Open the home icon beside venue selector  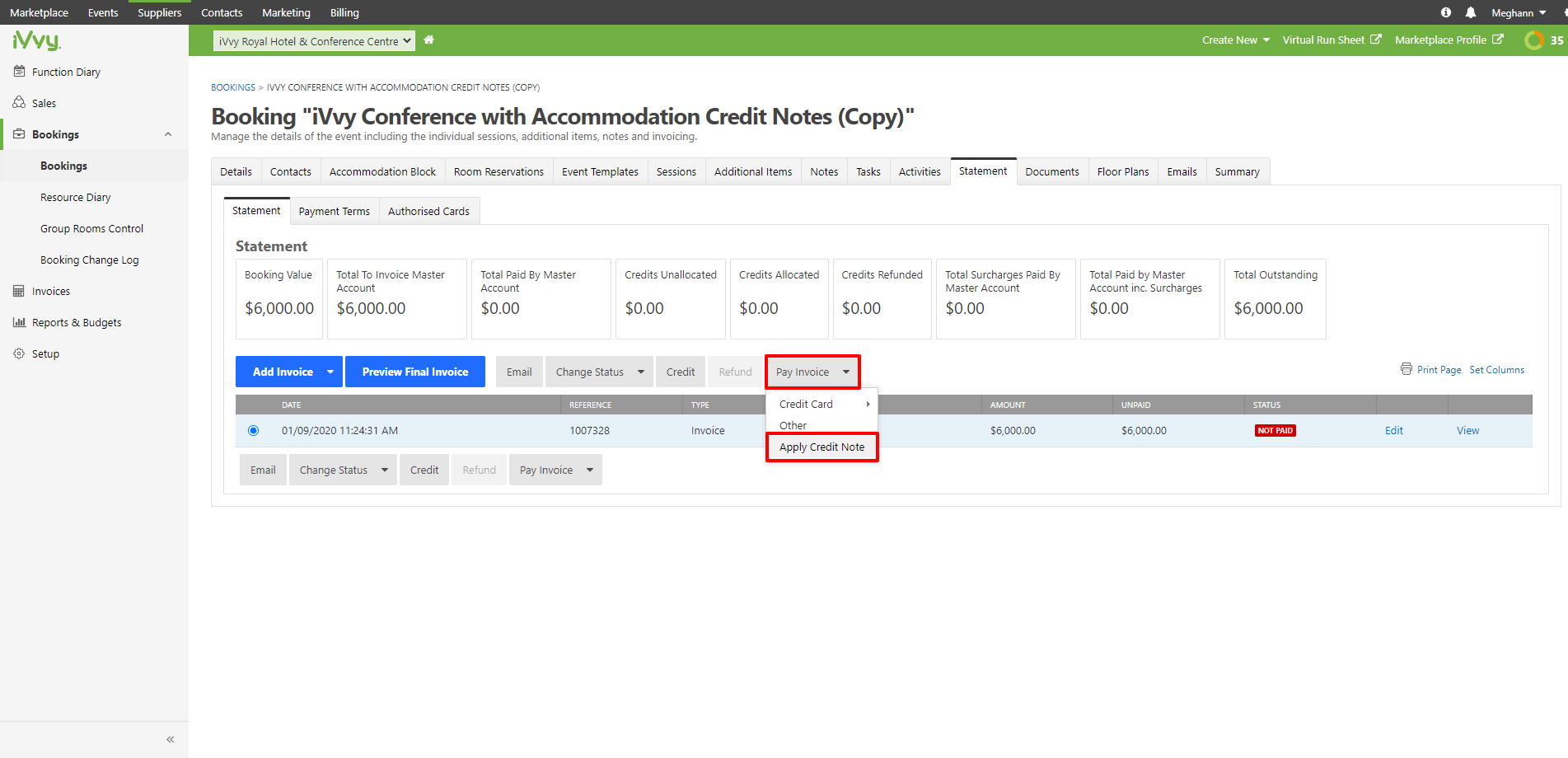[x=428, y=40]
